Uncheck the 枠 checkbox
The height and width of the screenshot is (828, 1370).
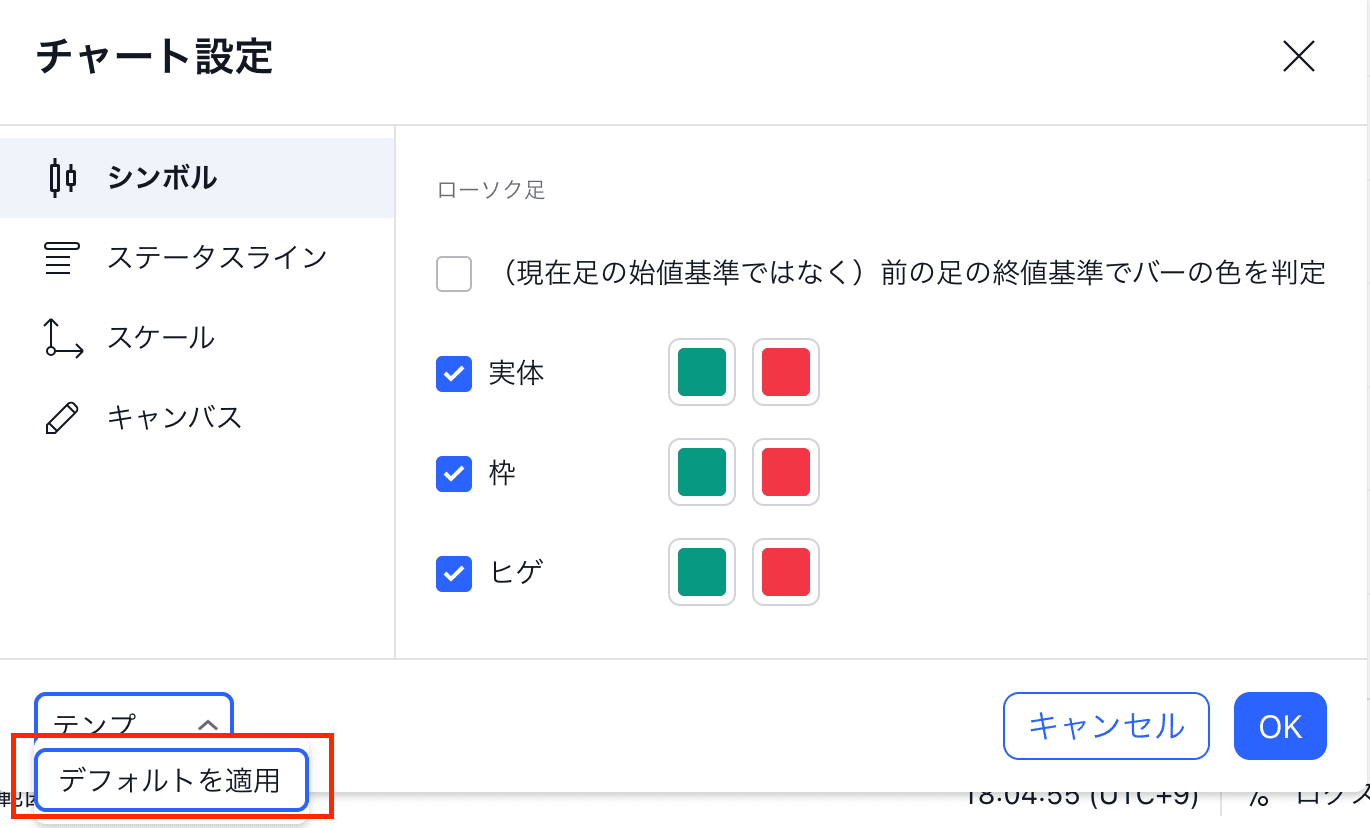(x=454, y=473)
